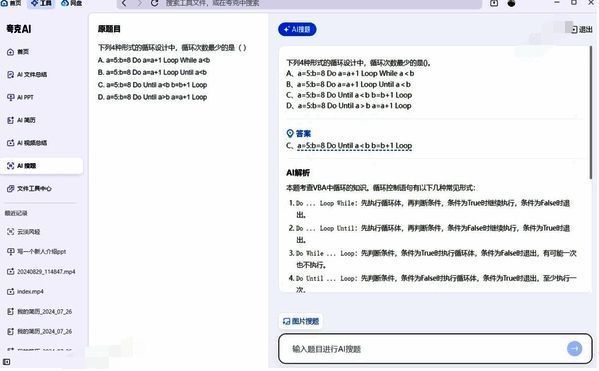Click the 最近记录 section label
The height and width of the screenshot is (371, 599).
pyautogui.click(x=16, y=213)
